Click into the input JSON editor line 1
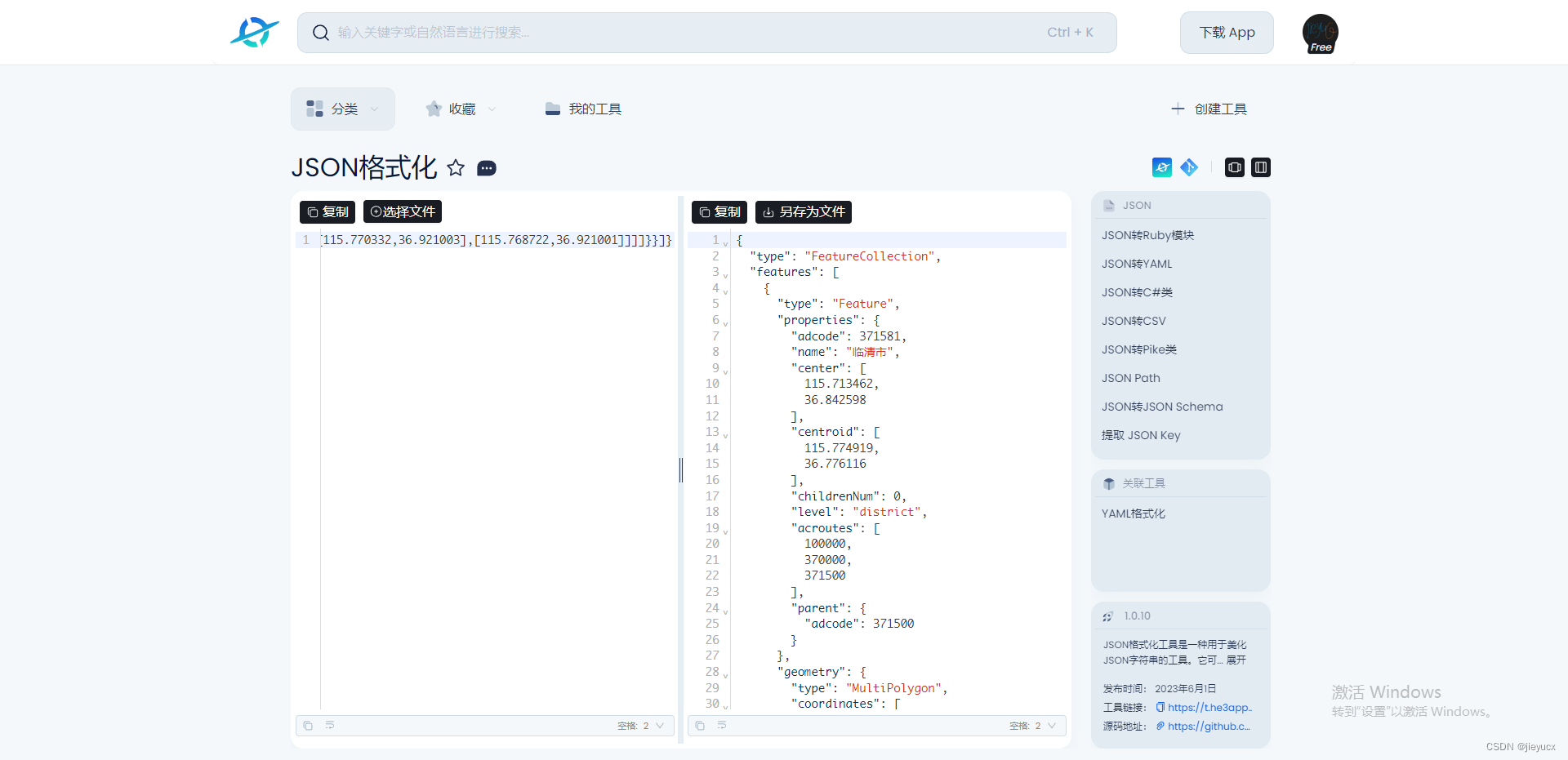This screenshot has height=760, width=1568. (497, 240)
